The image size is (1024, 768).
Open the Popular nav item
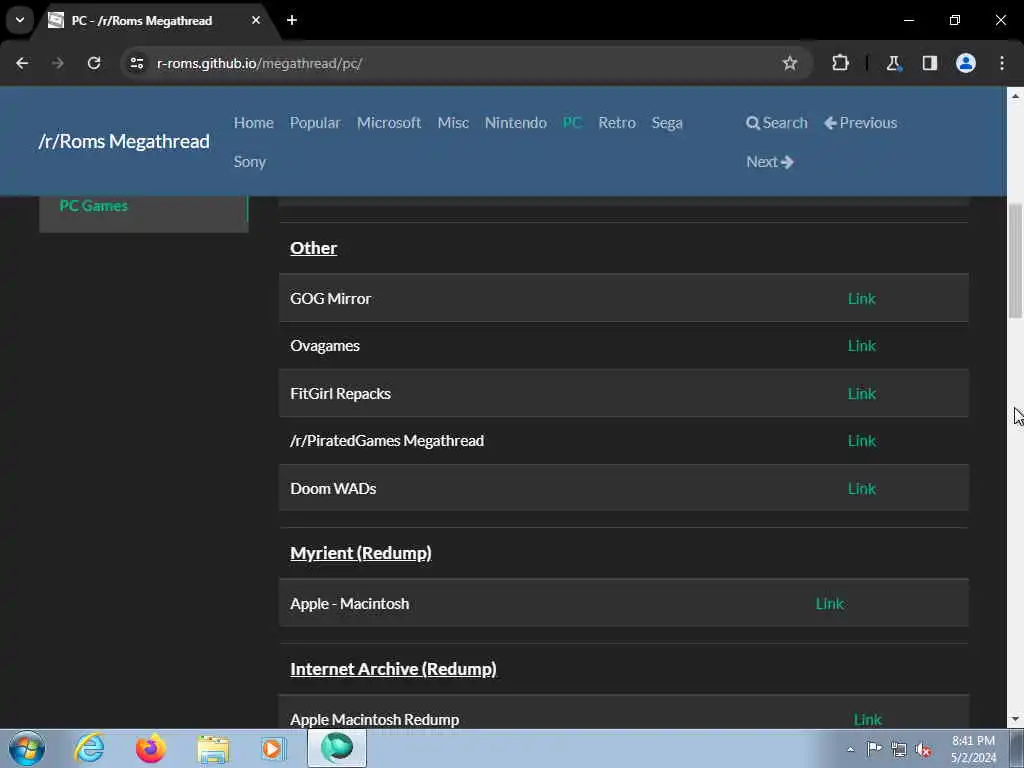(315, 123)
